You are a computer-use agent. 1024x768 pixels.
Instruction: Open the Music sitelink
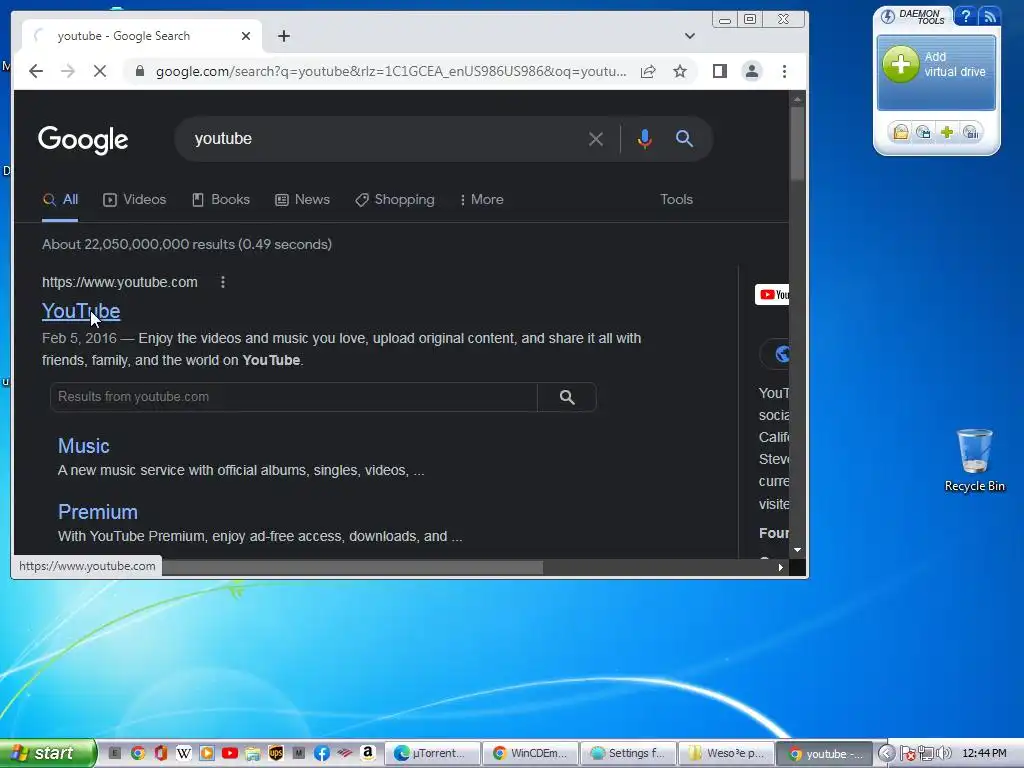[x=84, y=446]
